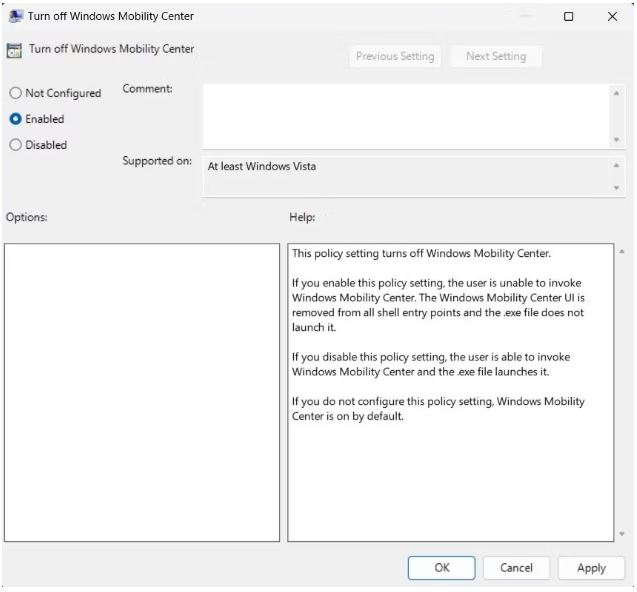Image resolution: width=637 pixels, height=592 pixels.
Task: Click the 'Supported on:' label
Action: 157,161
